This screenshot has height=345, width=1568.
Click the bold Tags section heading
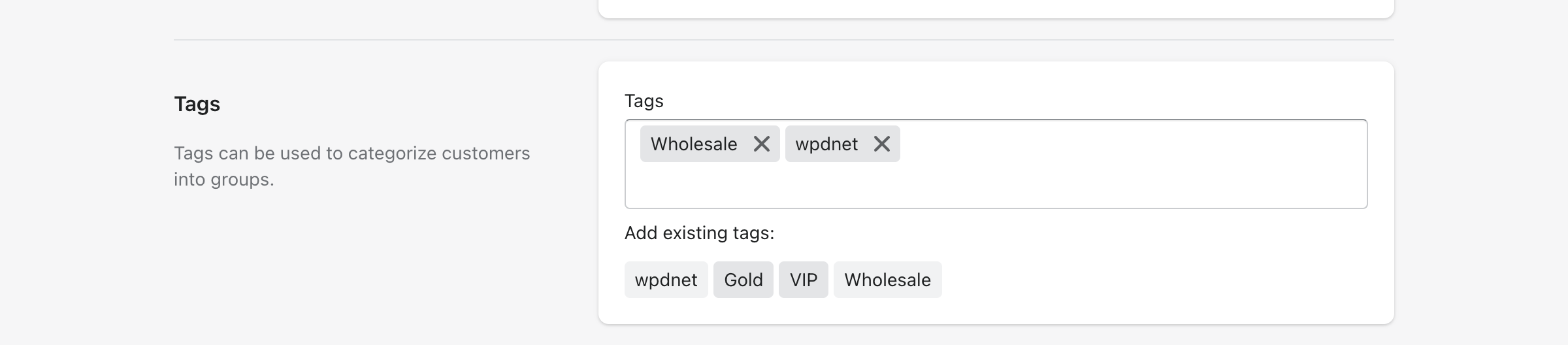[x=197, y=104]
